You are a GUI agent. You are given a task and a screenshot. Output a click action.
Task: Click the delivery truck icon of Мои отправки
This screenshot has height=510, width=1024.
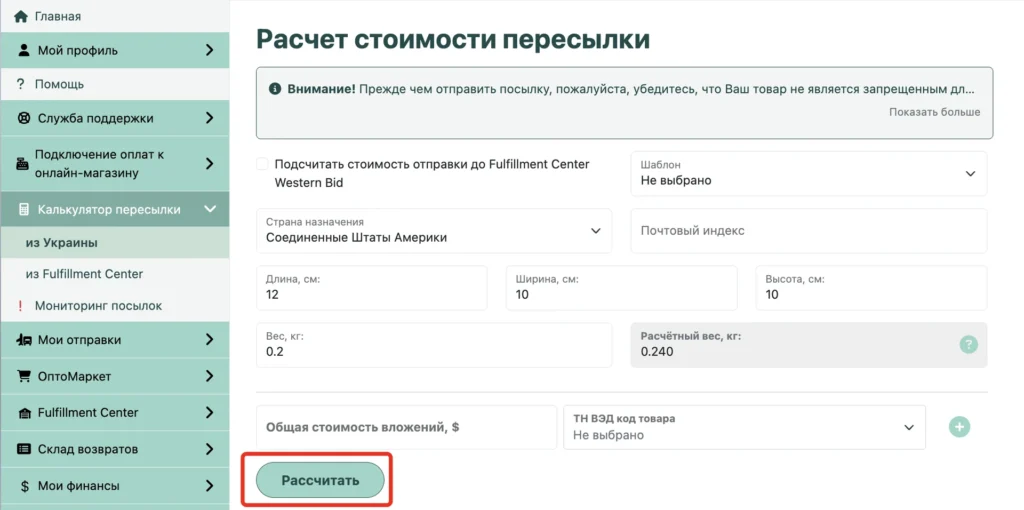(x=24, y=340)
